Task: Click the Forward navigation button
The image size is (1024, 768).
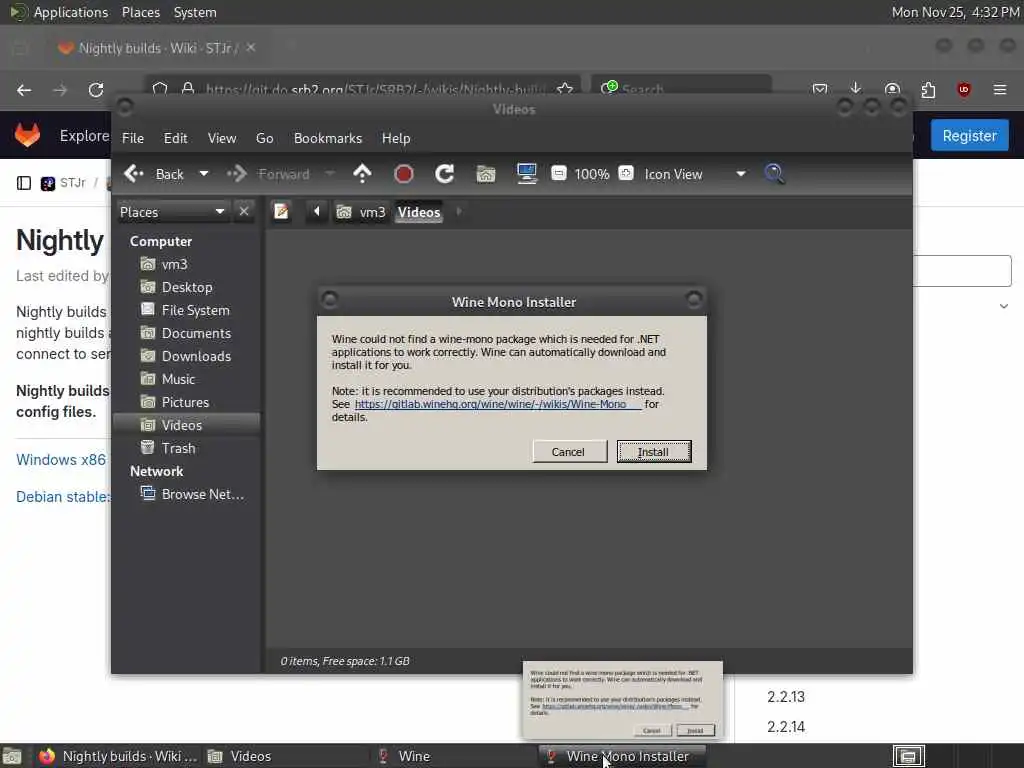Action: [268, 174]
